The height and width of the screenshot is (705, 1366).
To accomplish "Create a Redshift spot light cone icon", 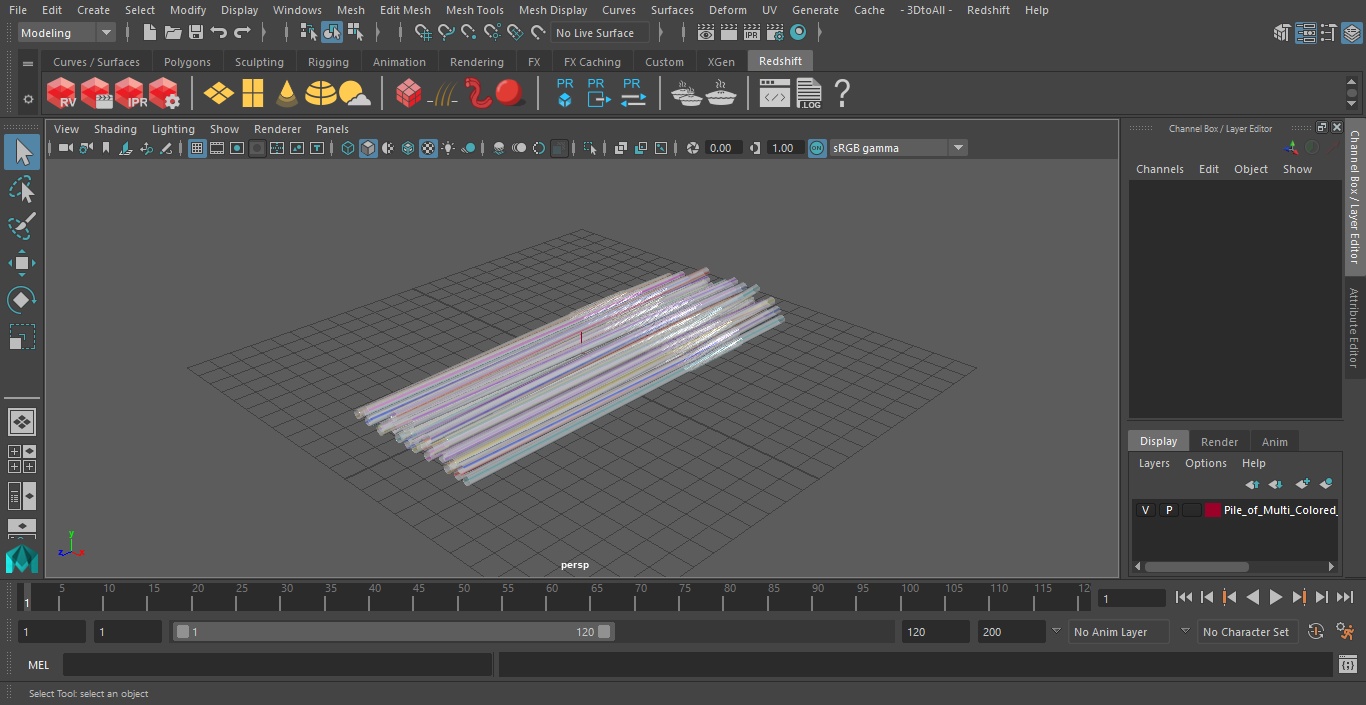I will 287,94.
